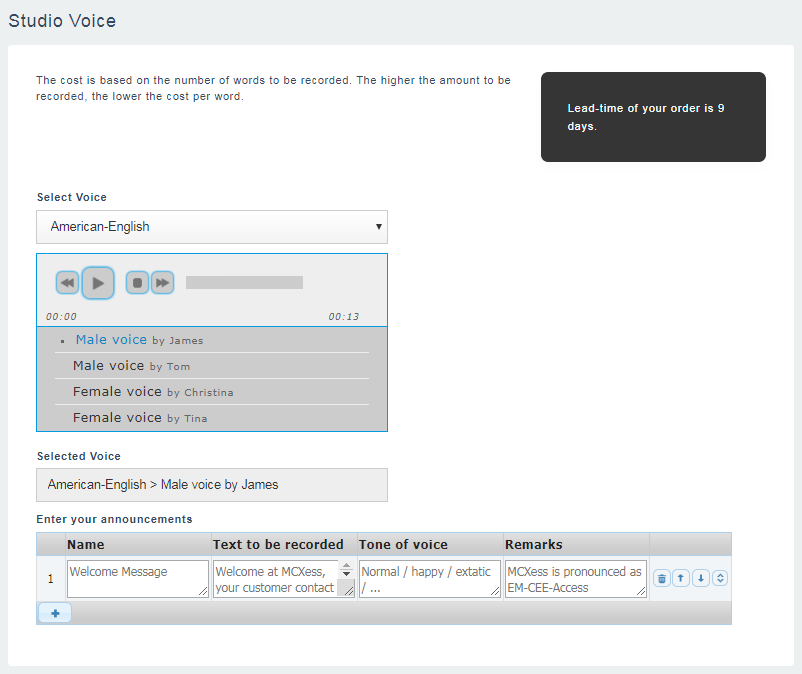Image resolution: width=802 pixels, height=674 pixels.
Task: Click the Selected Voice read-only field
Action: tap(212, 485)
